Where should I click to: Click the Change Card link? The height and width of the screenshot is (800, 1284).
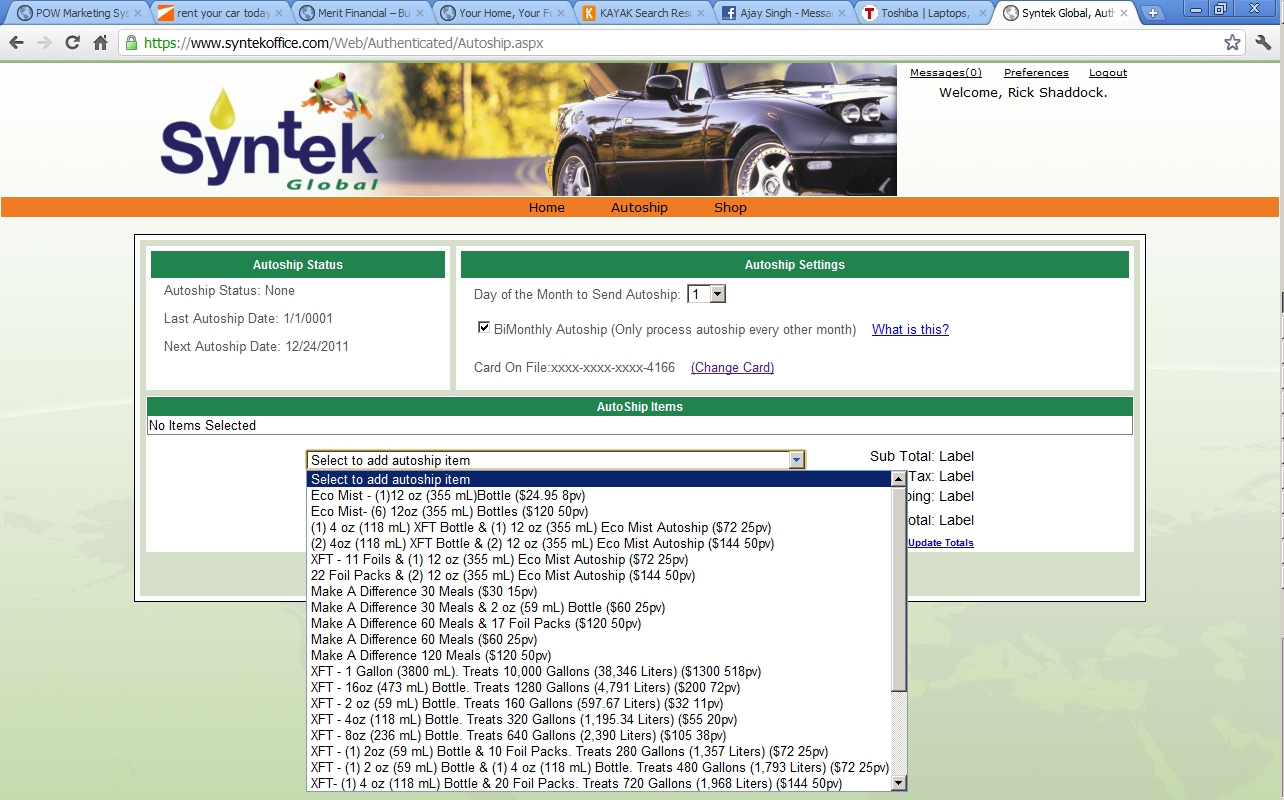click(x=732, y=367)
